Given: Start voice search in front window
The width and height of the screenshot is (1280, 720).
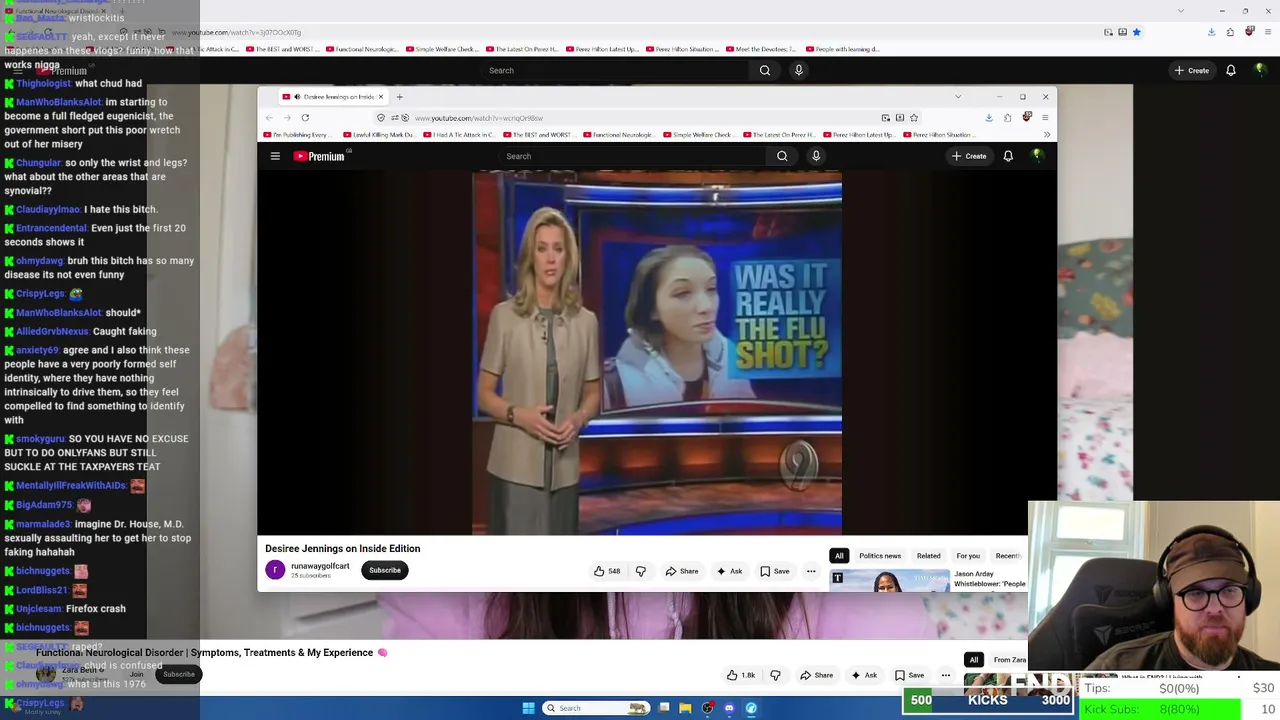Looking at the screenshot, I should (x=816, y=156).
